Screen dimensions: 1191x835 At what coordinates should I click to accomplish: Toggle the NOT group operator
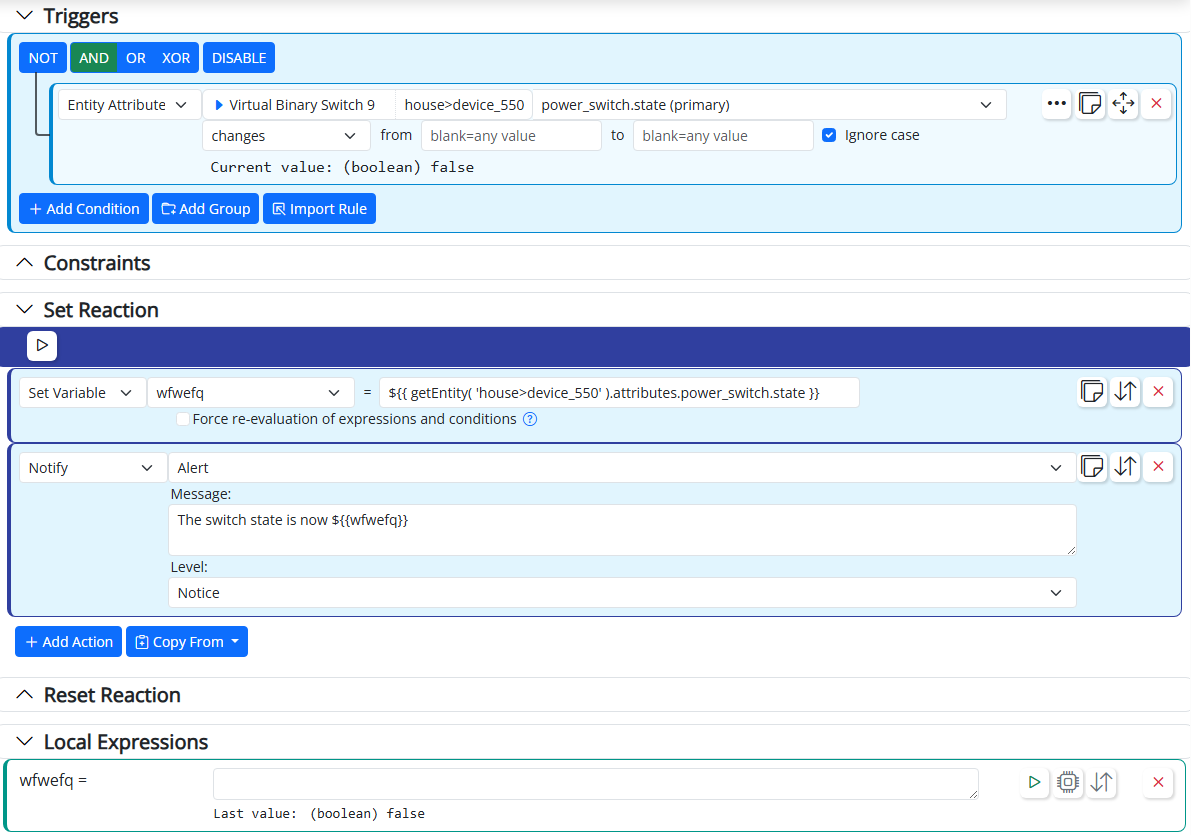coord(43,58)
